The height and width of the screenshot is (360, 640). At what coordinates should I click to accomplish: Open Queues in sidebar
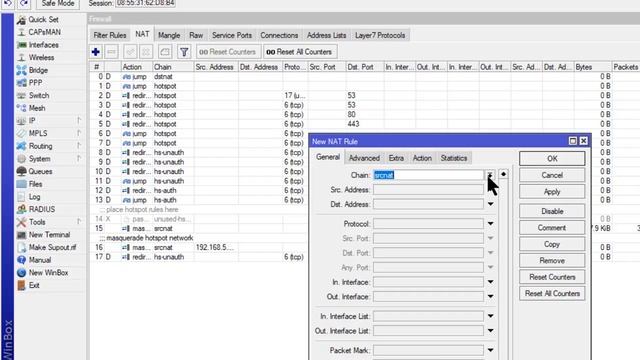click(x=40, y=171)
